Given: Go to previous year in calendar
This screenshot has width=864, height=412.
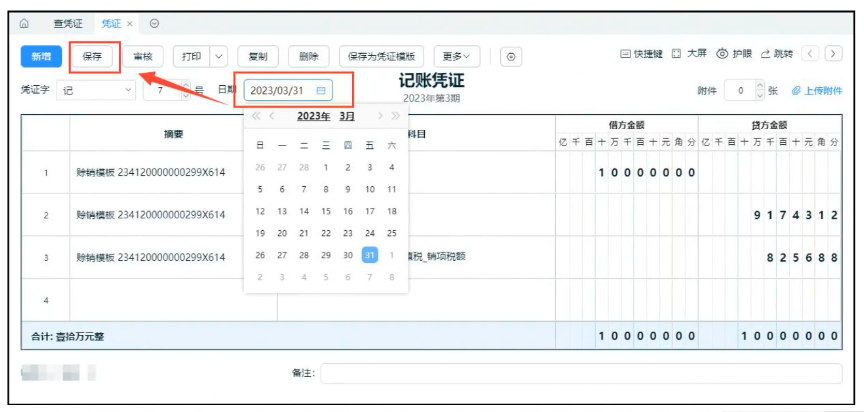Looking at the screenshot, I should pos(255,116).
